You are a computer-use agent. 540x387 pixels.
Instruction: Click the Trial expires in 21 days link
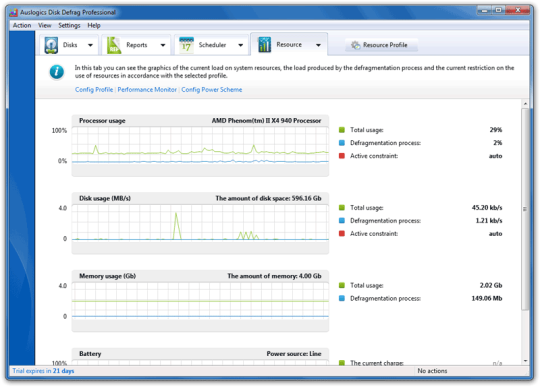(43, 371)
